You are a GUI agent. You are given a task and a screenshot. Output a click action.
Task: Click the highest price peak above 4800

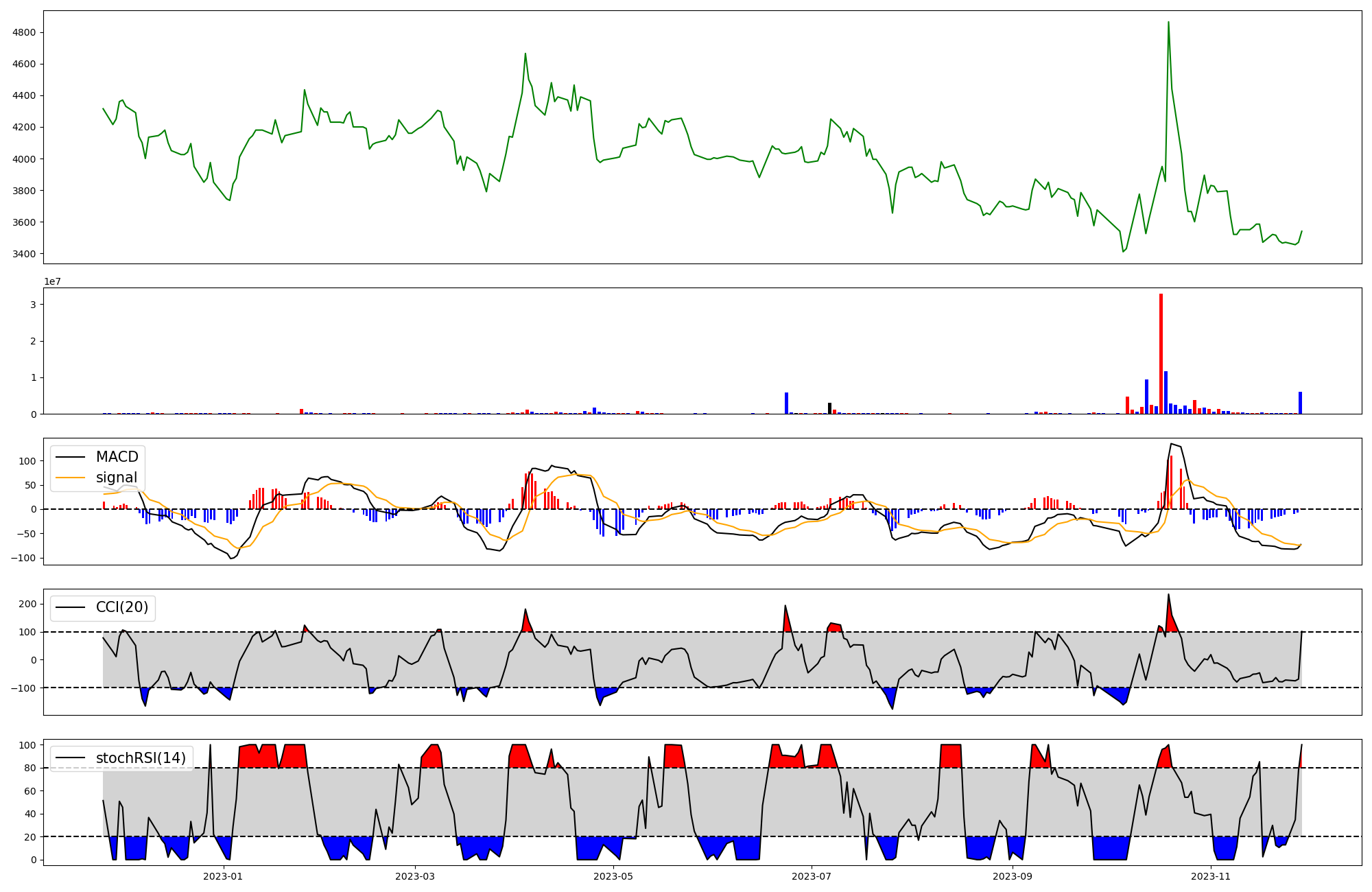point(1168,23)
